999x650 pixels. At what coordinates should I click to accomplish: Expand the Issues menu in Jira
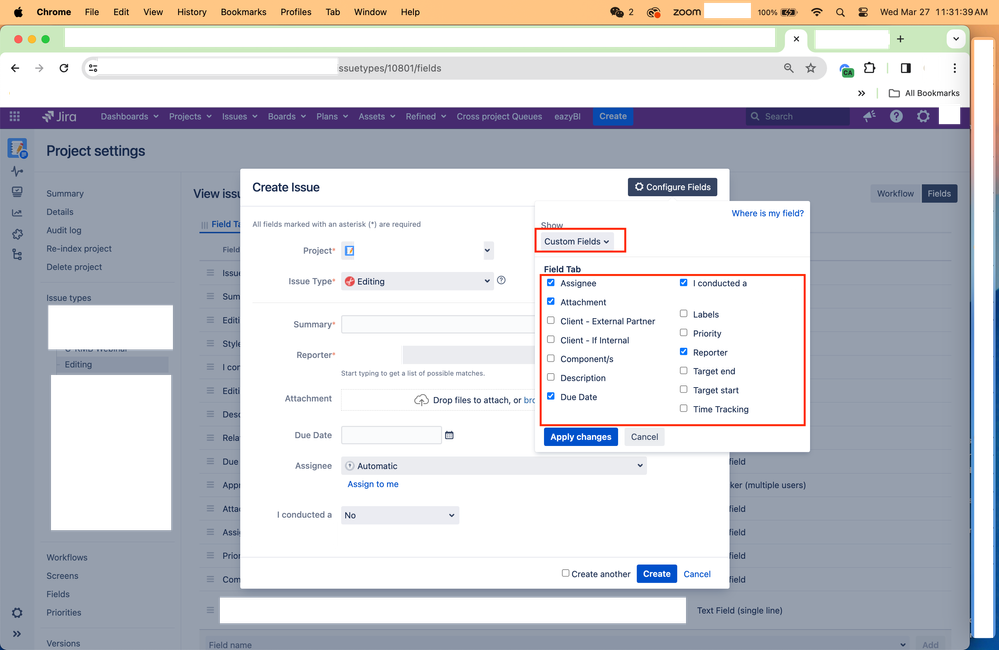(240, 117)
